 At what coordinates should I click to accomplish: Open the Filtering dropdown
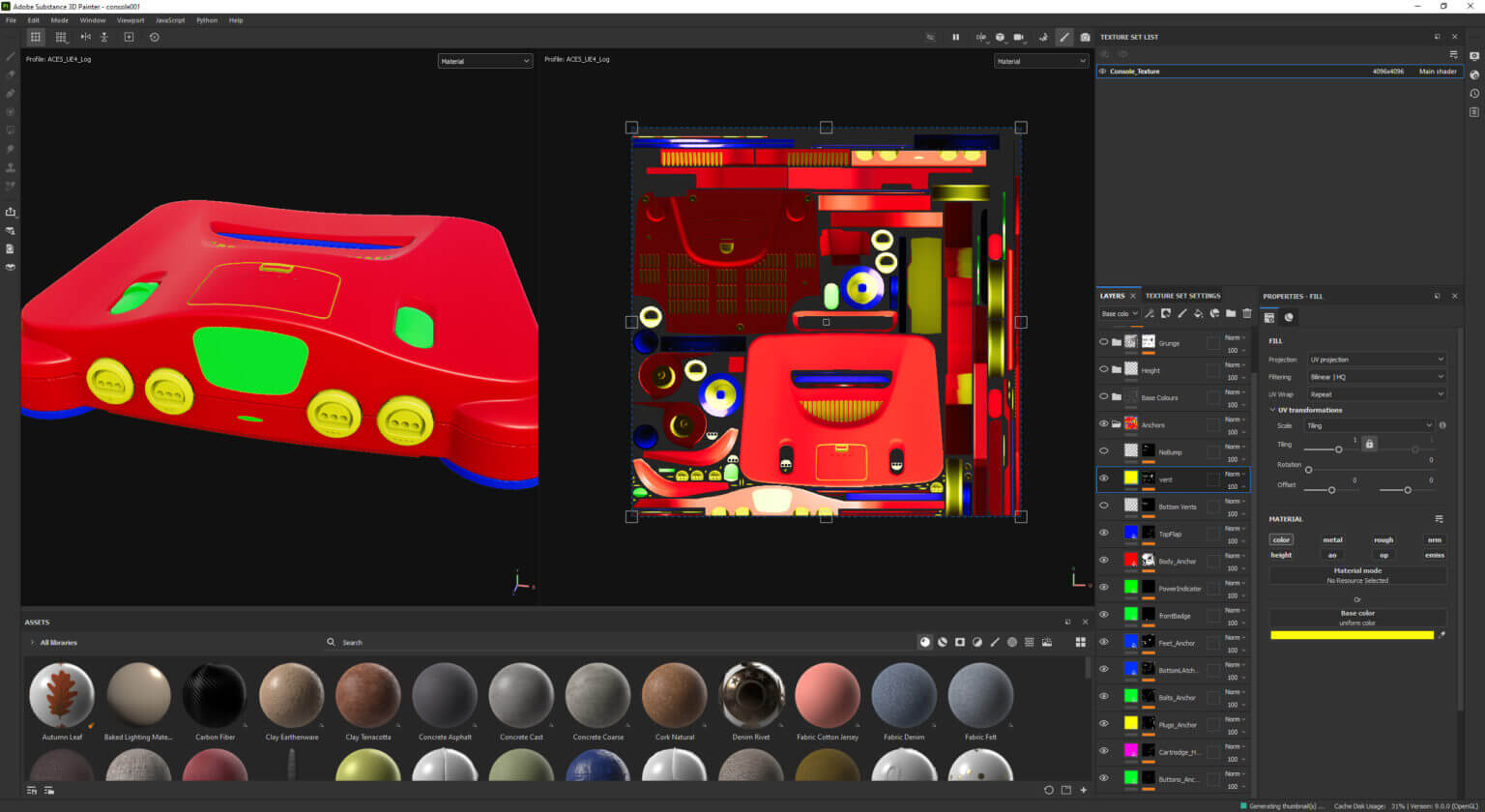click(1377, 377)
